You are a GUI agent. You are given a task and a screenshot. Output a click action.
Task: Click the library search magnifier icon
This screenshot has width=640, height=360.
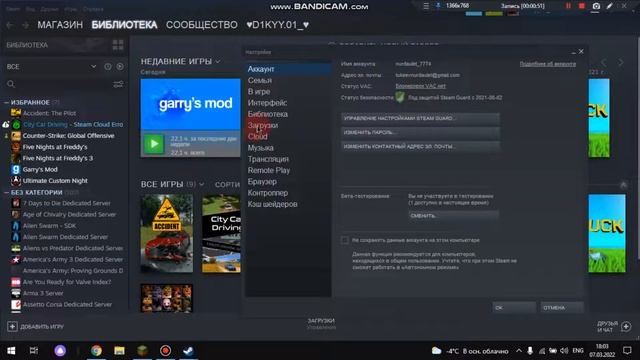(x=11, y=84)
